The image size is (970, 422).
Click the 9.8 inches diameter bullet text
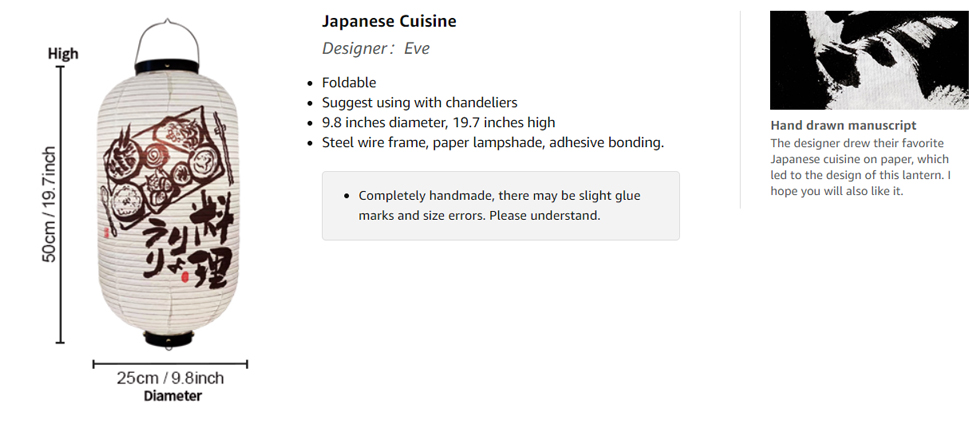(439, 123)
